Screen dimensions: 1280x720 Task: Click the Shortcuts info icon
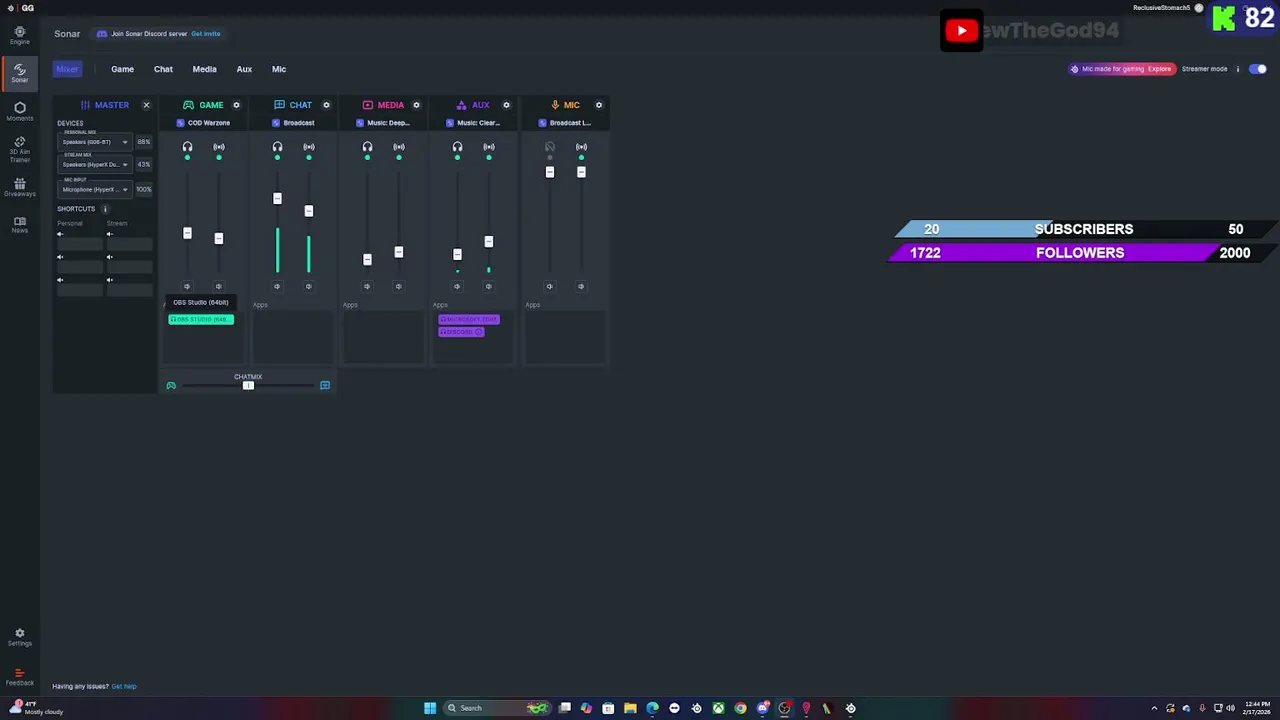(105, 209)
